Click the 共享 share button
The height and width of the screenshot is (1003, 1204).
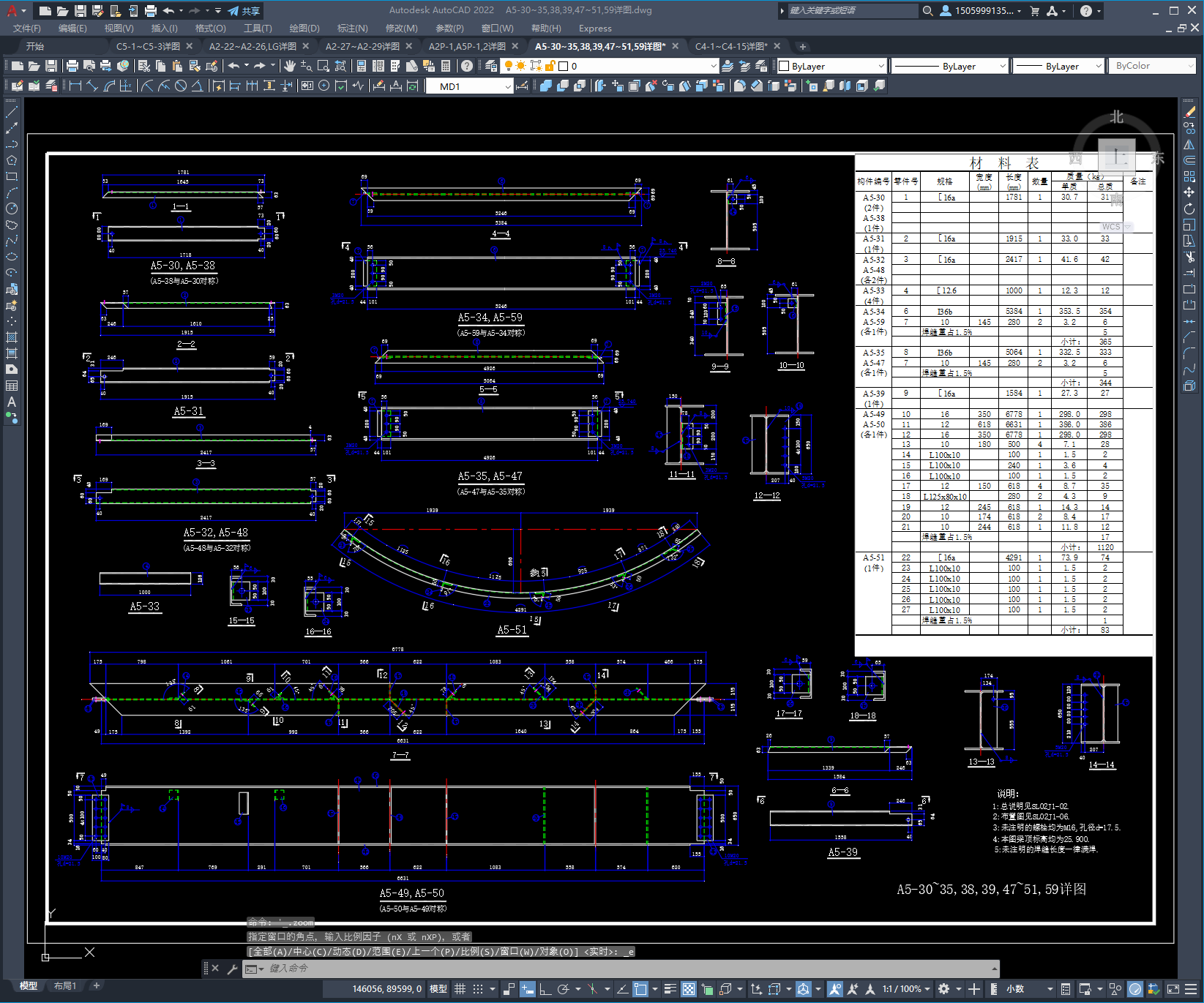click(x=244, y=10)
